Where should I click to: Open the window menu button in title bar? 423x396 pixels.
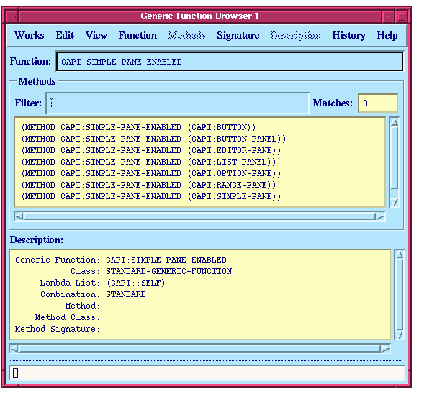pos(11,16)
